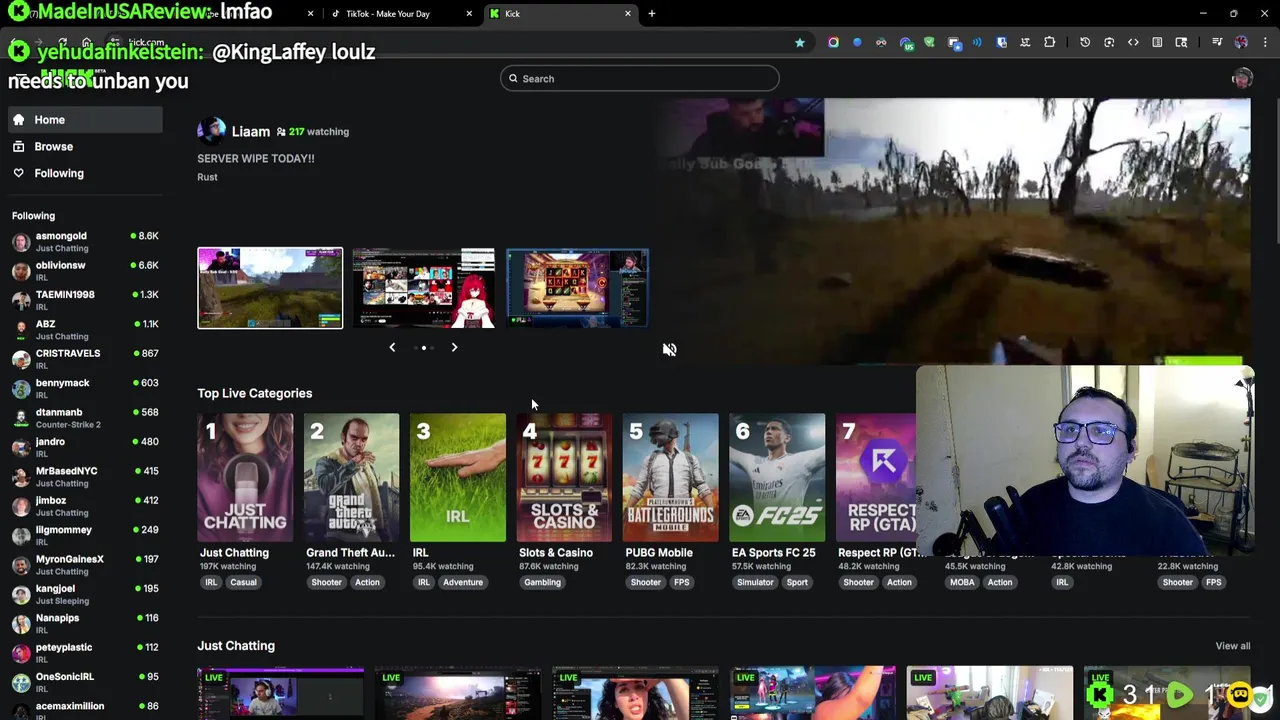Open the Browse section in the sidebar
1280x720 pixels.
click(85, 147)
